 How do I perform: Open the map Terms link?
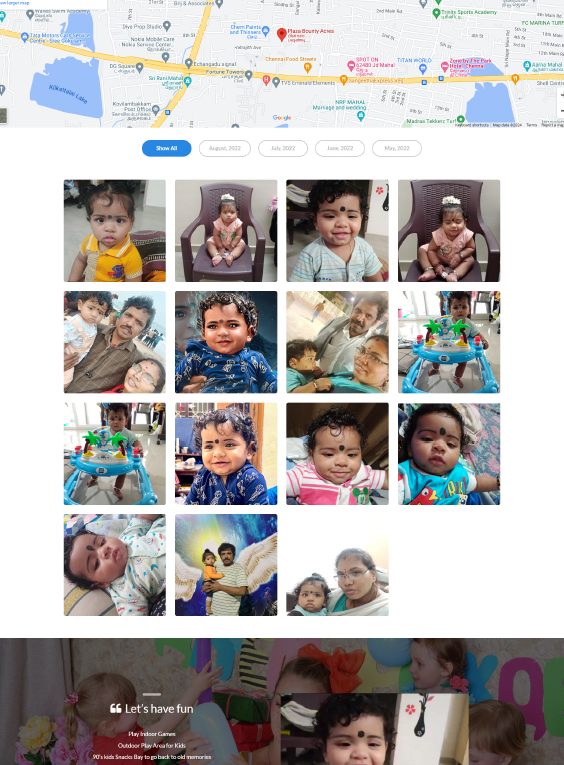coord(531,125)
